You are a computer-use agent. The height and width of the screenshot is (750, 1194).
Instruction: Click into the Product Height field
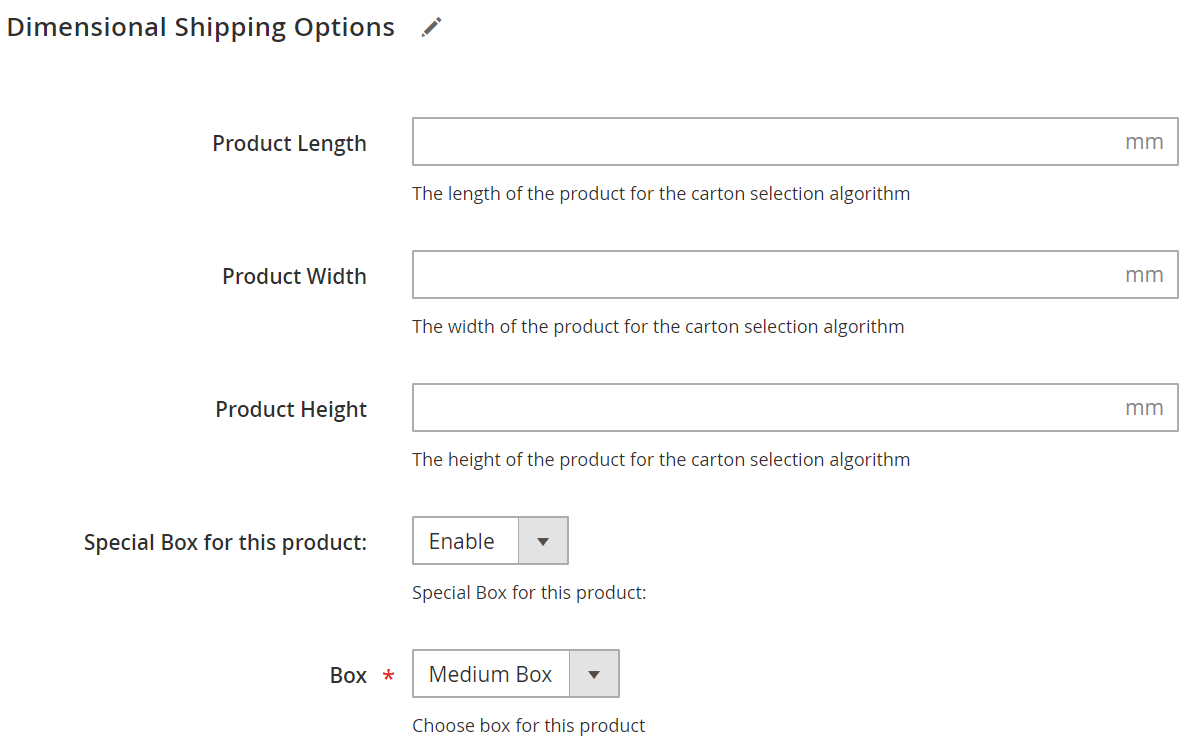click(795, 407)
